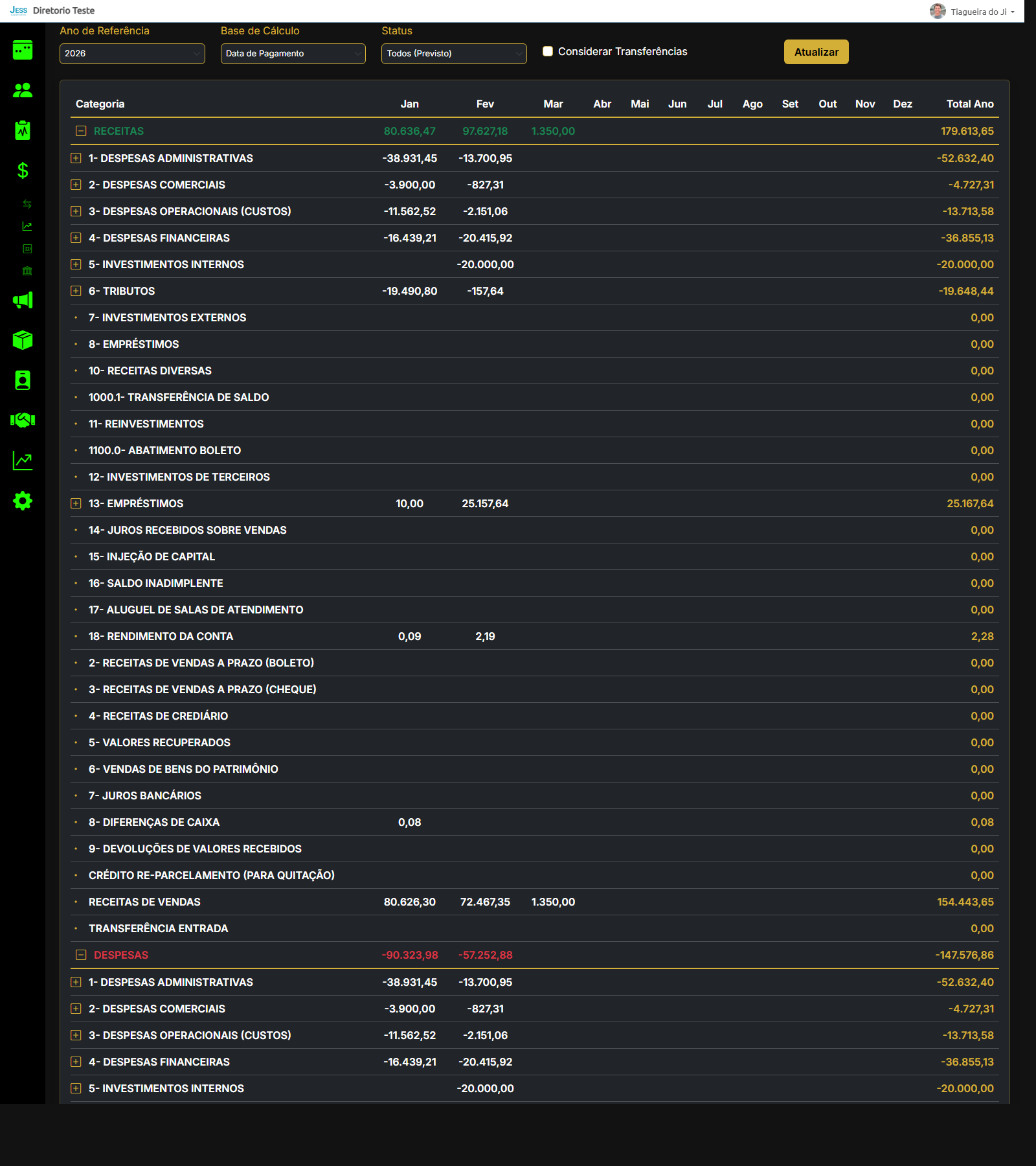Image resolution: width=1036 pixels, height=1166 pixels.
Task: Collapse the DESPESAS section
Action: pyautogui.click(x=81, y=955)
